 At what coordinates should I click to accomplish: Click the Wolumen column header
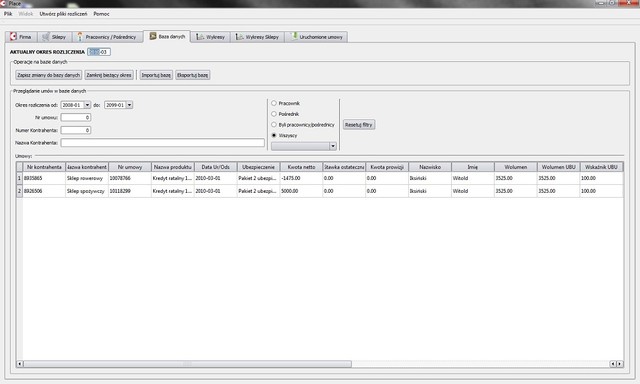click(x=516, y=167)
